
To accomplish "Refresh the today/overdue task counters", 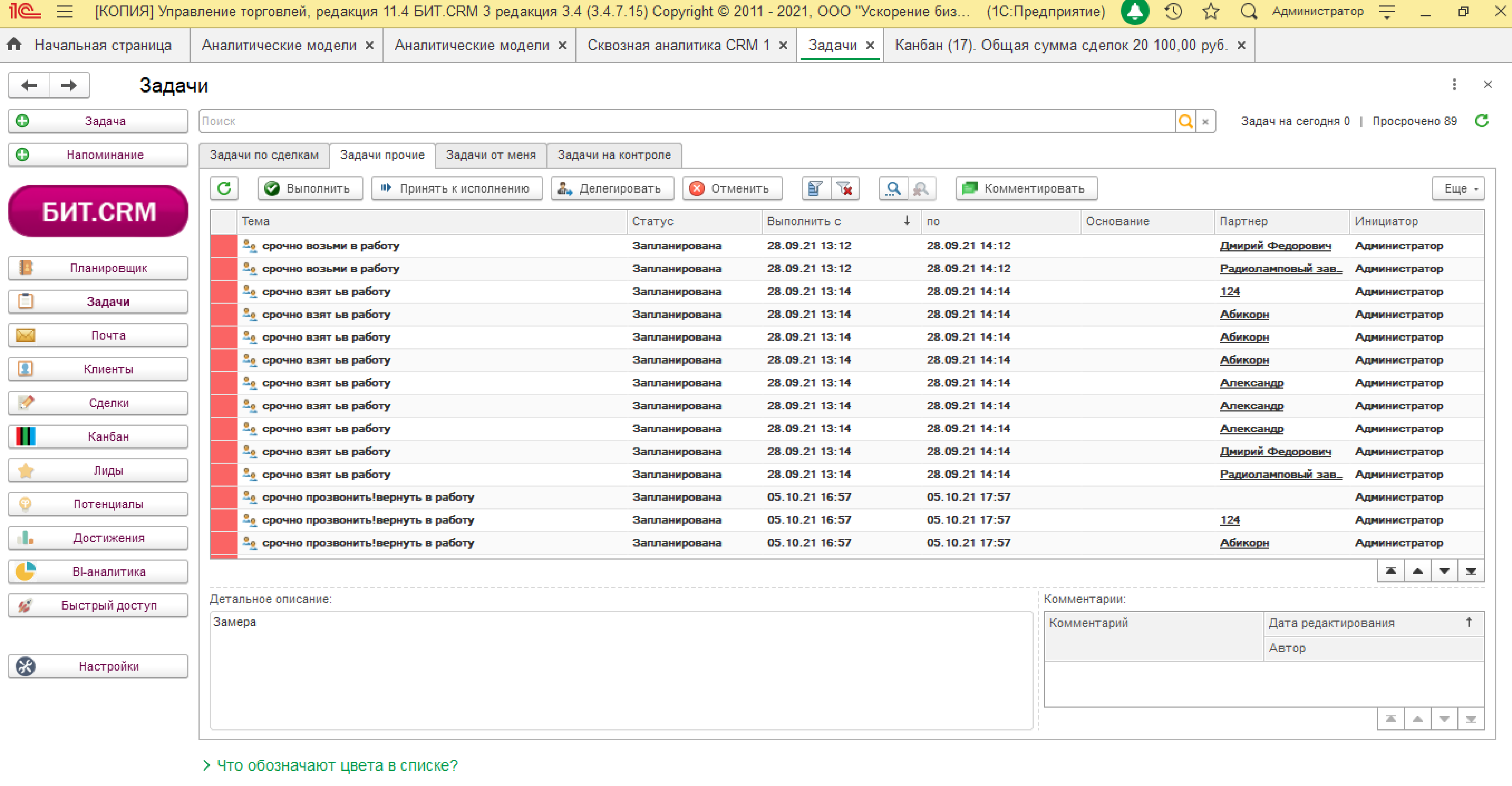I will click(1482, 121).
